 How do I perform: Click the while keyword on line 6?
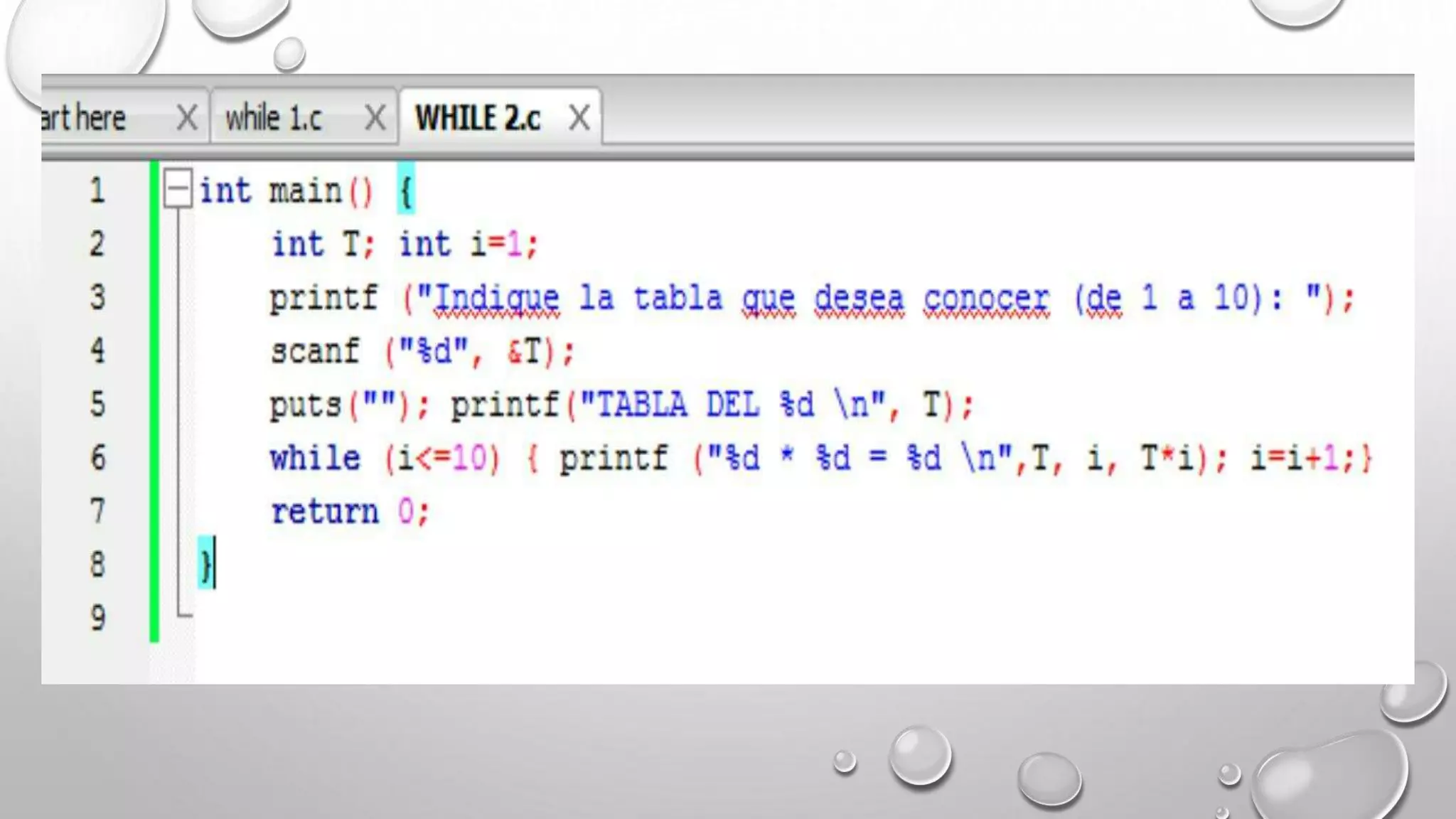tap(315, 458)
